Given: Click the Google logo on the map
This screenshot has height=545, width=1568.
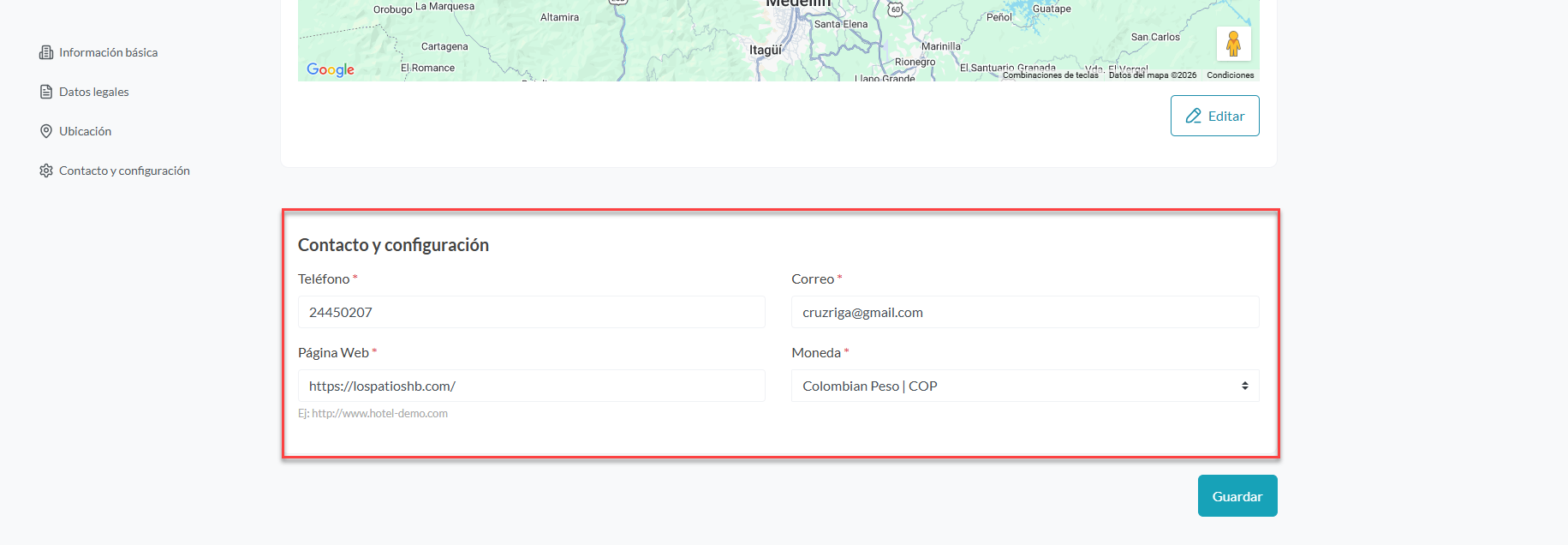Looking at the screenshot, I should pos(331,70).
